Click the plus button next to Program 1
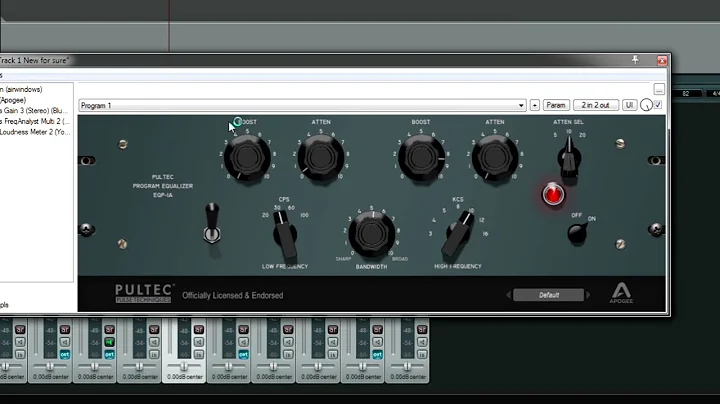The width and height of the screenshot is (720, 404). tap(534, 105)
